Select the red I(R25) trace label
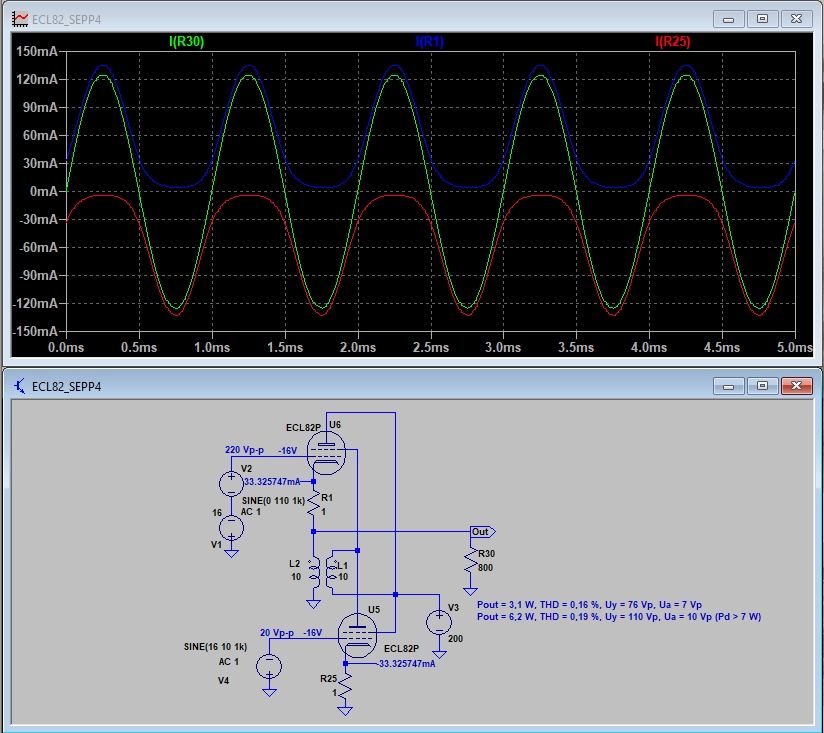The width and height of the screenshot is (824, 733). click(x=672, y=41)
